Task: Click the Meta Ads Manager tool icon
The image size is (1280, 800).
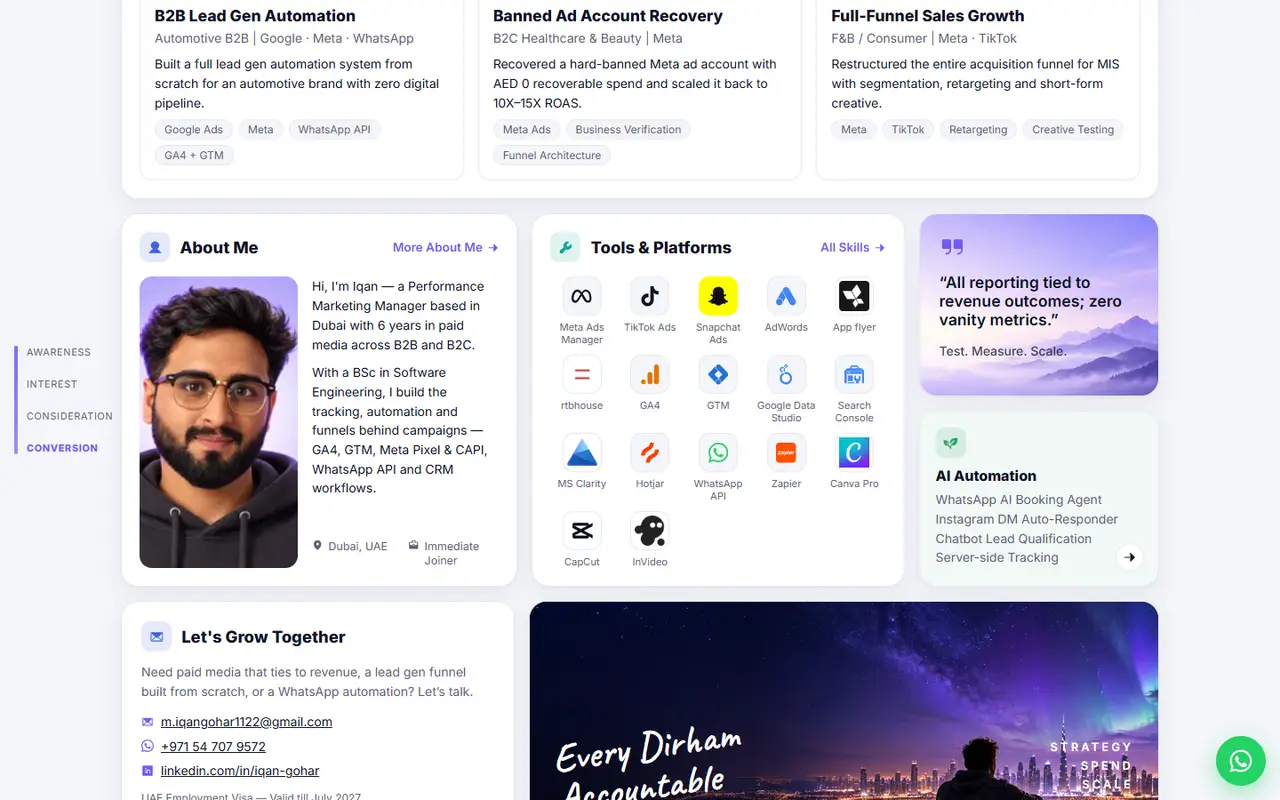Action: coord(582,296)
